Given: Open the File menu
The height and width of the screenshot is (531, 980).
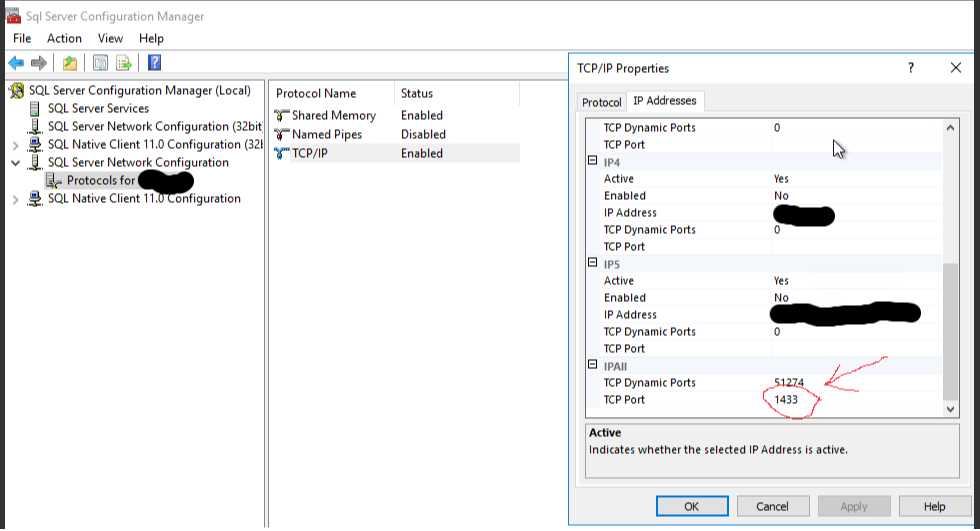Looking at the screenshot, I should click(x=22, y=38).
